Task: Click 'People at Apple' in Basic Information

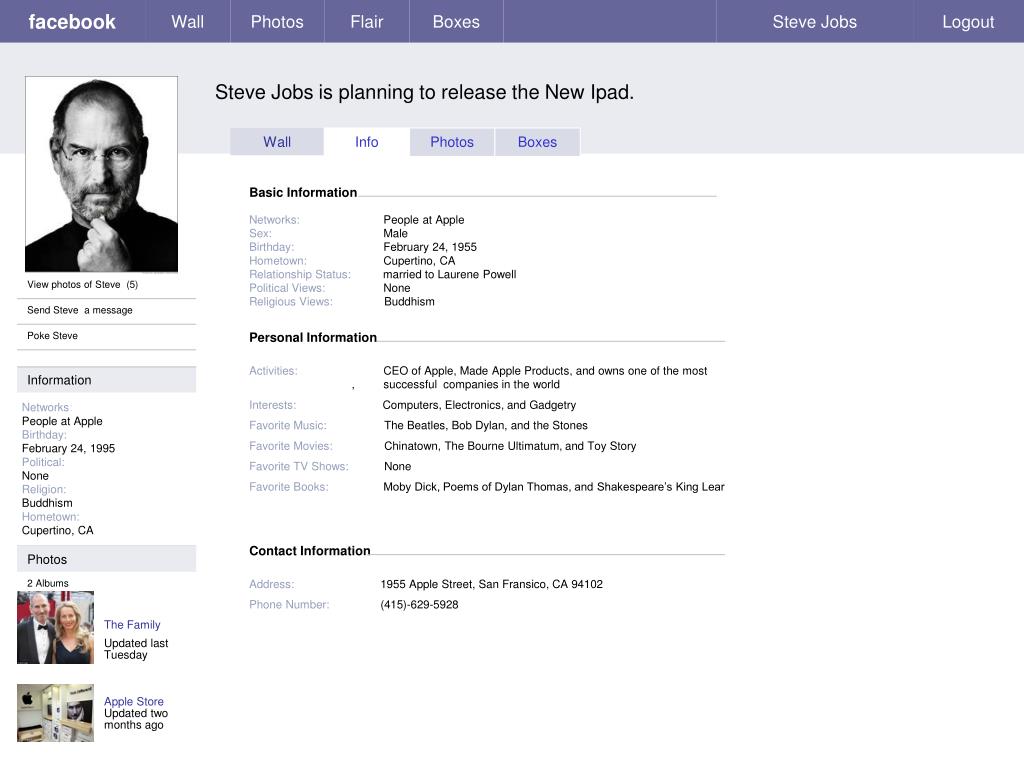Action: tap(424, 220)
